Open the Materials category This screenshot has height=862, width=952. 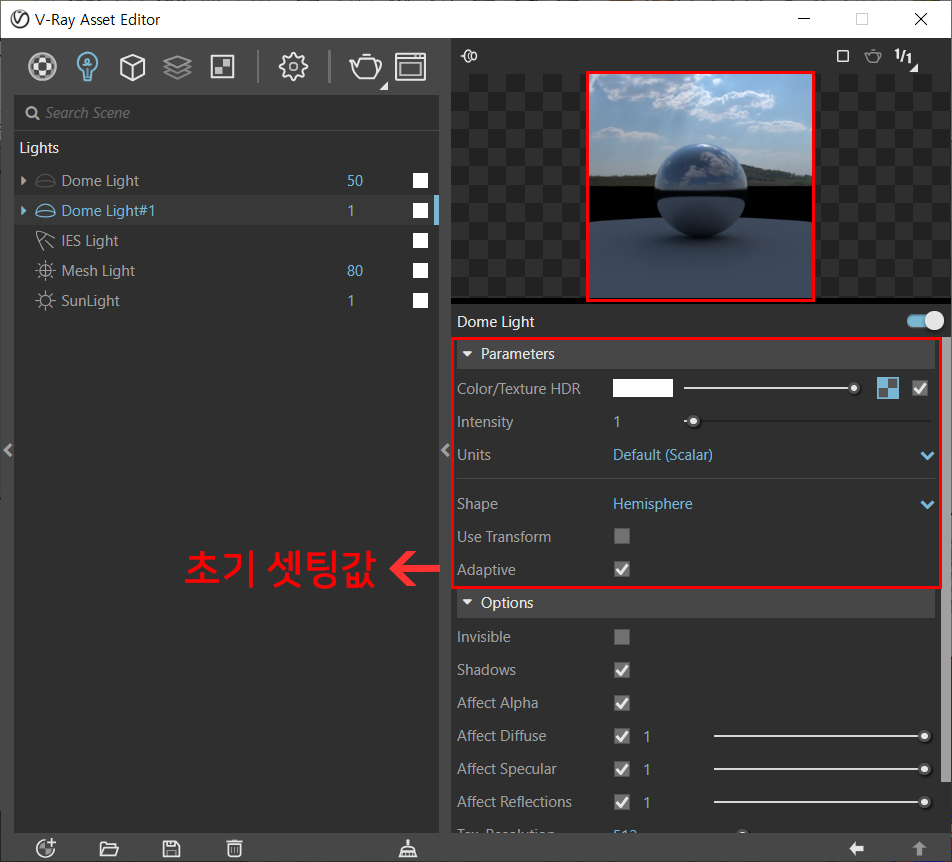[42, 67]
